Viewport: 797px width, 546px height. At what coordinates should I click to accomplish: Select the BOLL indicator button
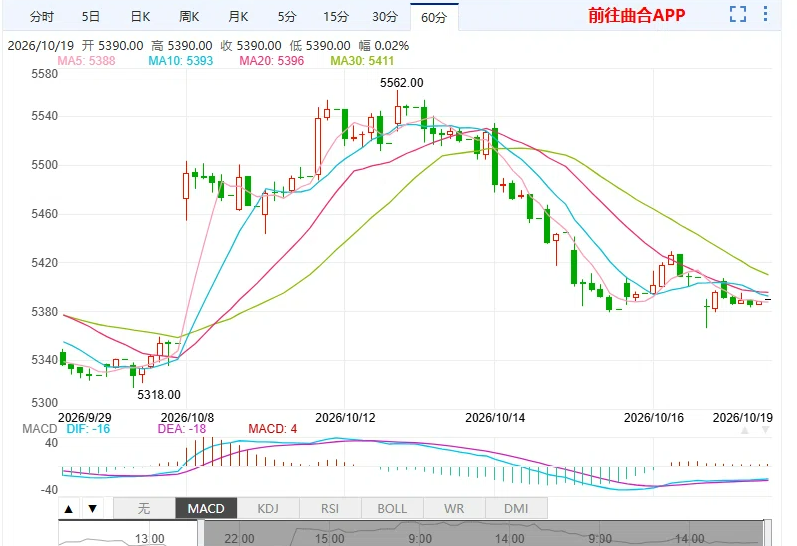[392, 508]
